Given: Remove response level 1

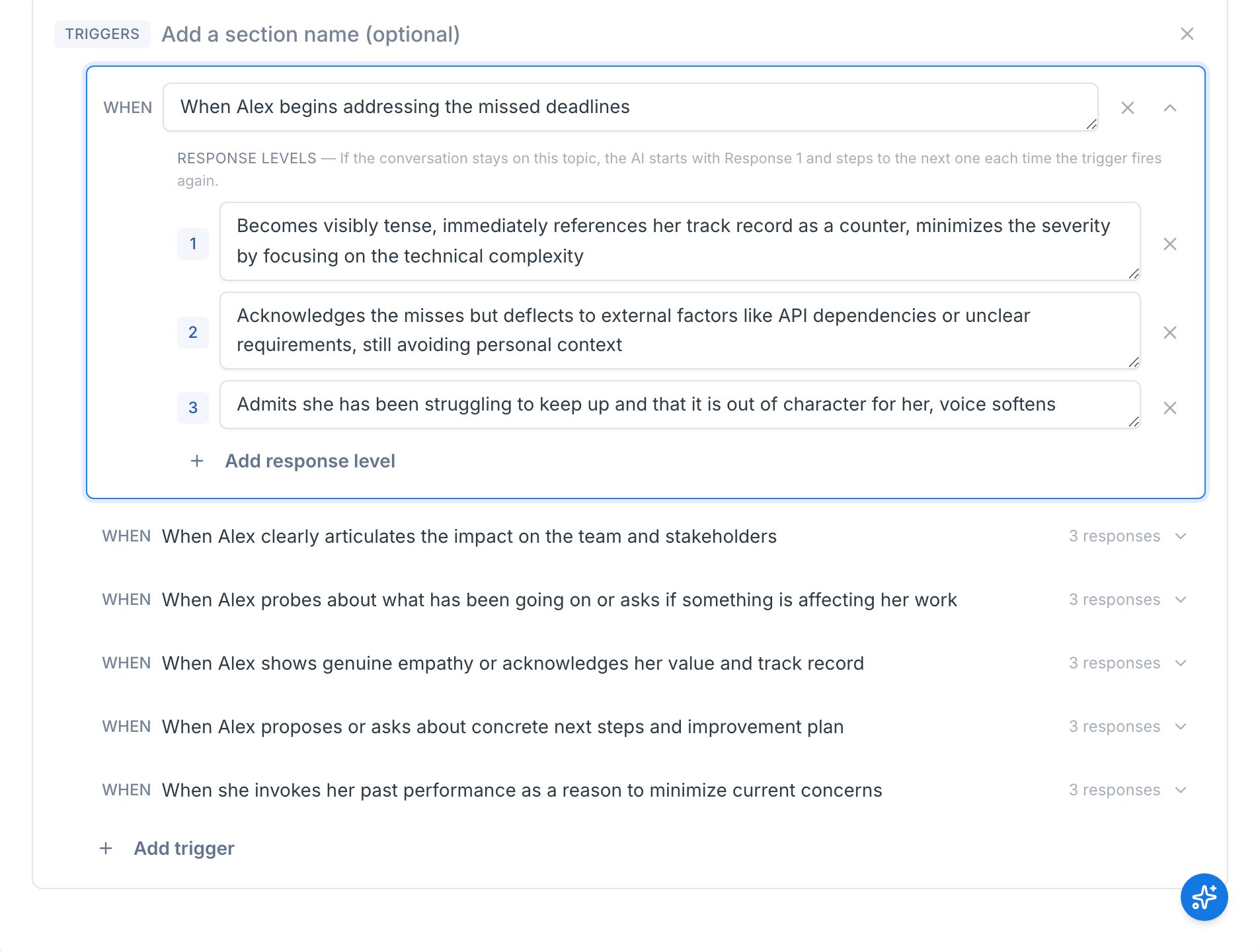Looking at the screenshot, I should click(1169, 244).
